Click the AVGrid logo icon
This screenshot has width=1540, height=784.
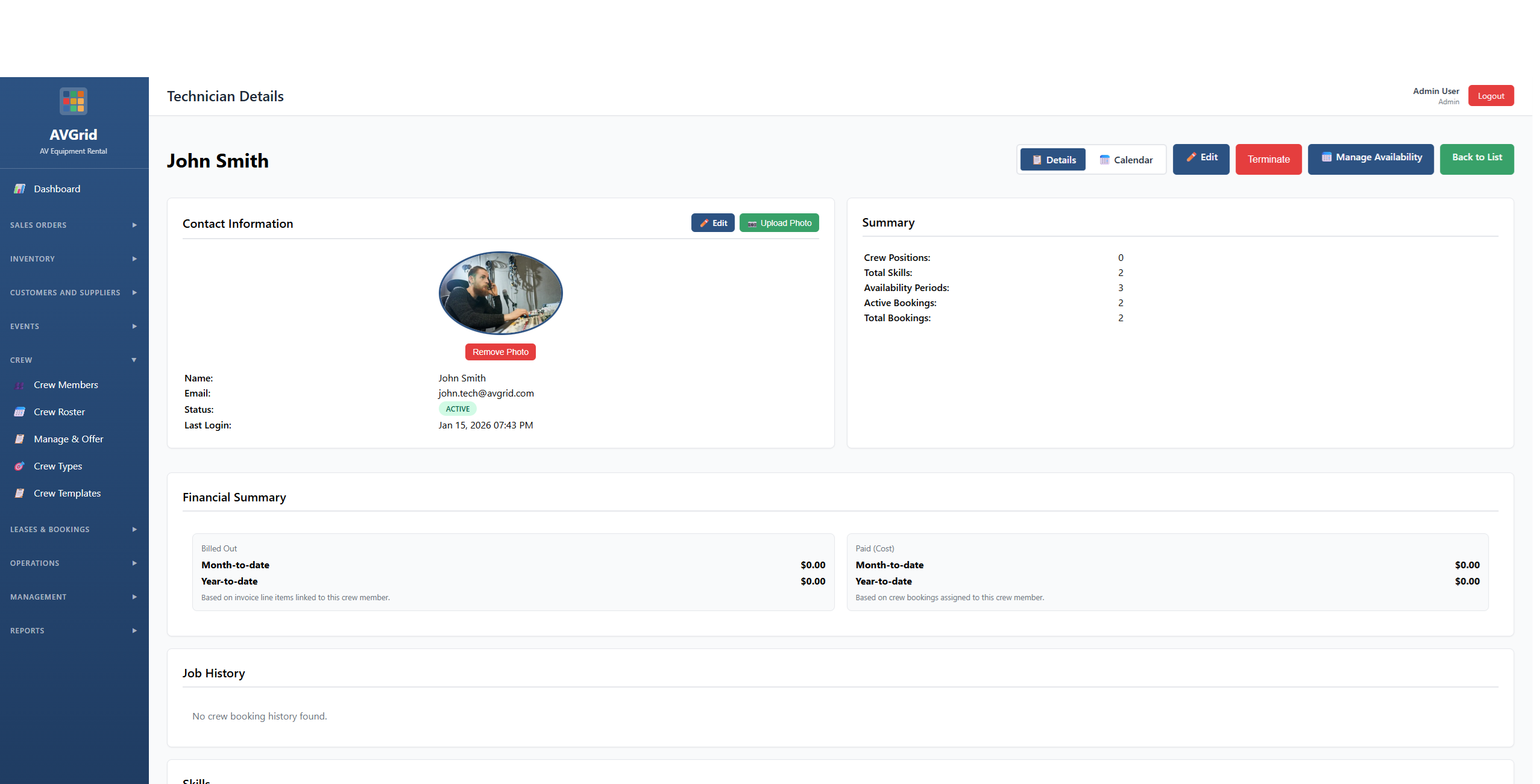(74, 101)
